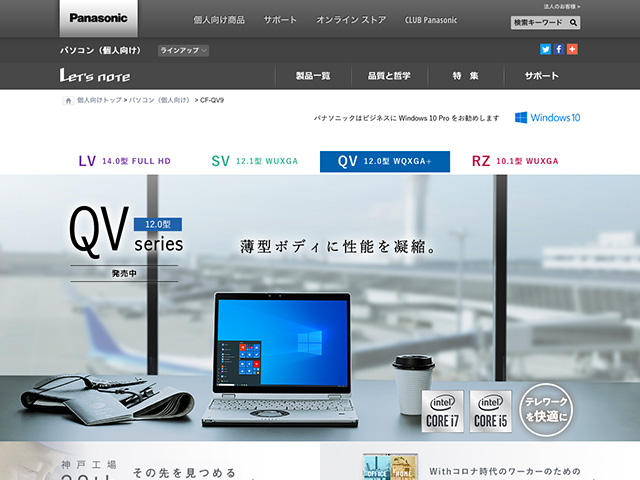Click the Intel Core i7 badge
640x480 pixels.
(x=442, y=411)
